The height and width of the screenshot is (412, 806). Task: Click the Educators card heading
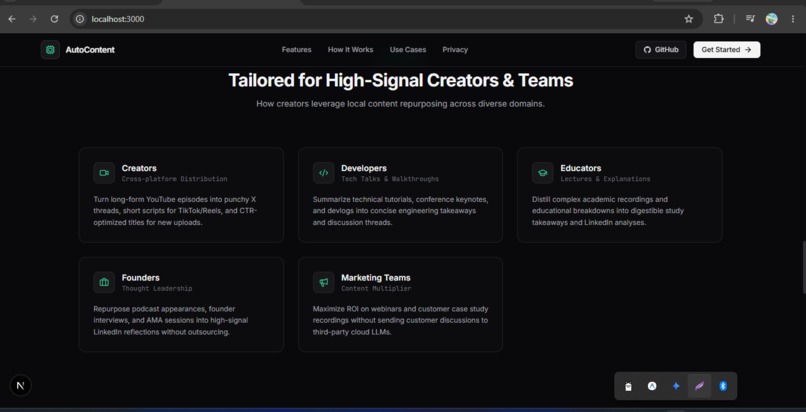(x=581, y=168)
